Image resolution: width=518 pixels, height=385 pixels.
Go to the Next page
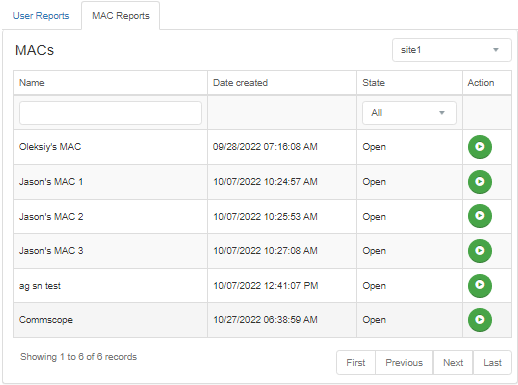[453, 362]
